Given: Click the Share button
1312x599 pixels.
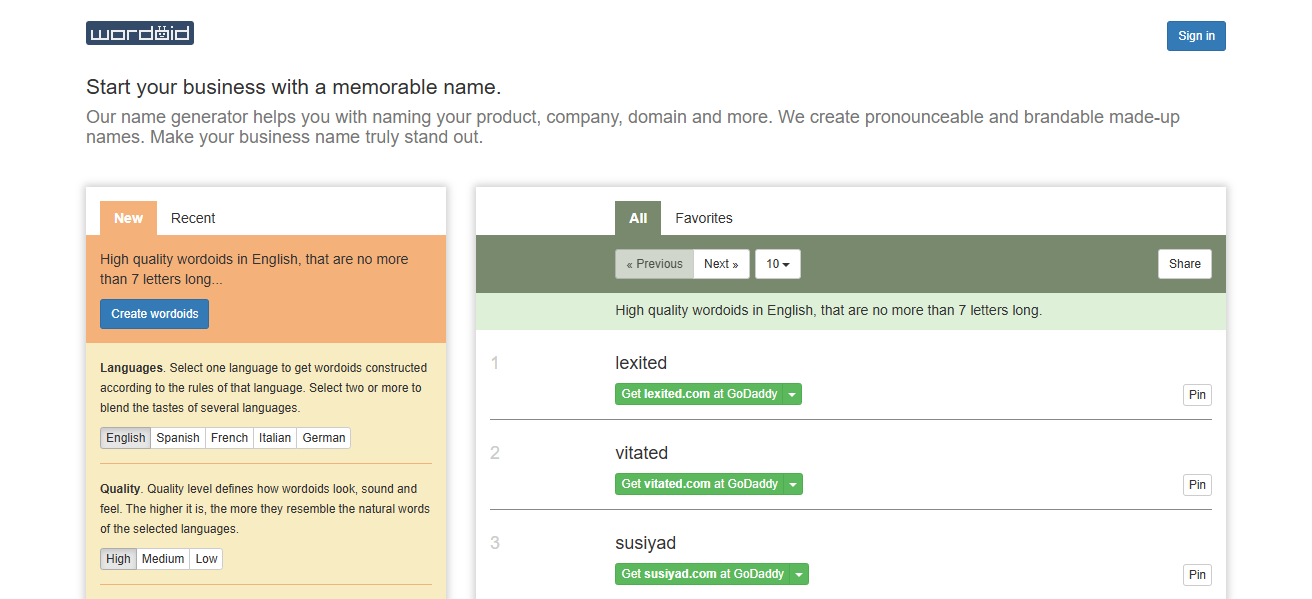Looking at the screenshot, I should [x=1185, y=264].
